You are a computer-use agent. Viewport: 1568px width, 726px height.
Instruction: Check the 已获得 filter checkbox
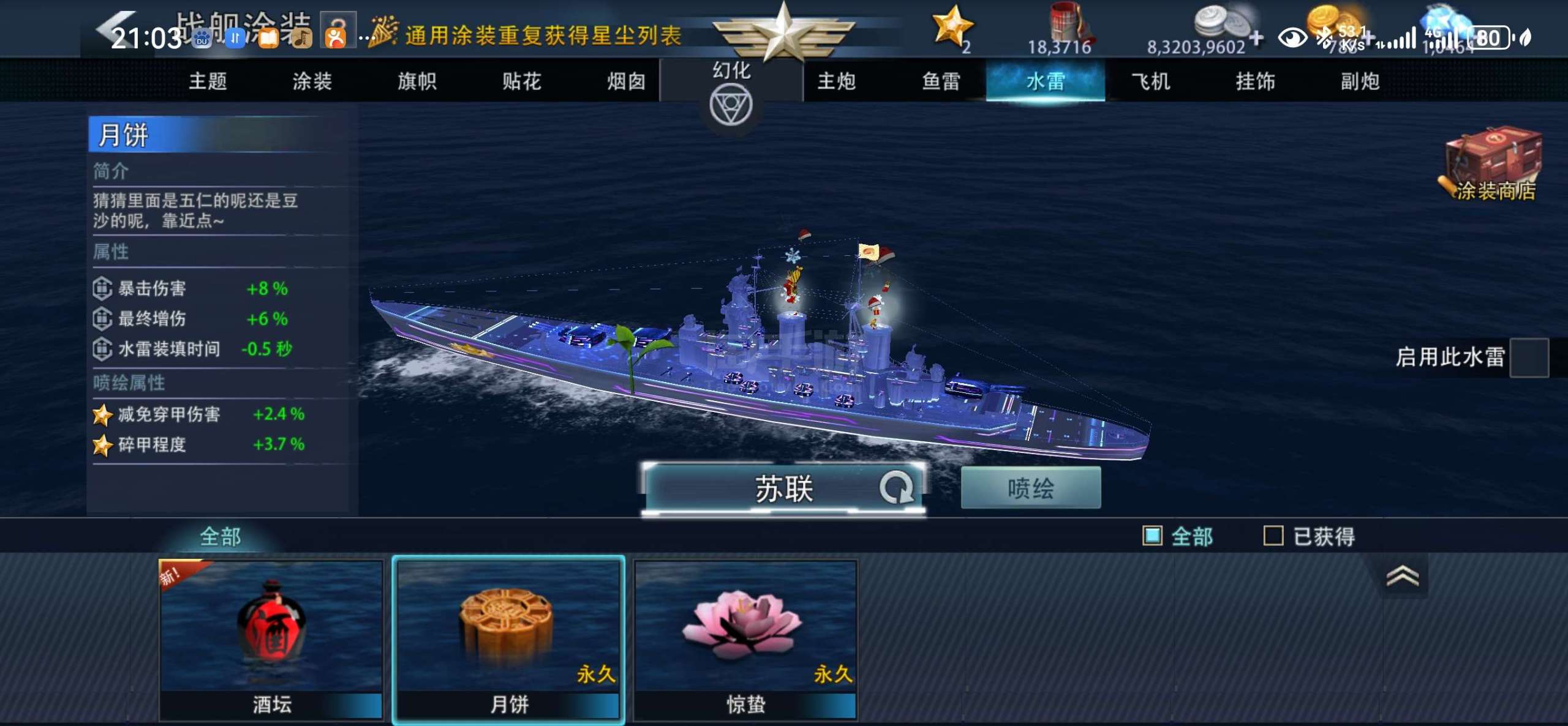point(1273,536)
